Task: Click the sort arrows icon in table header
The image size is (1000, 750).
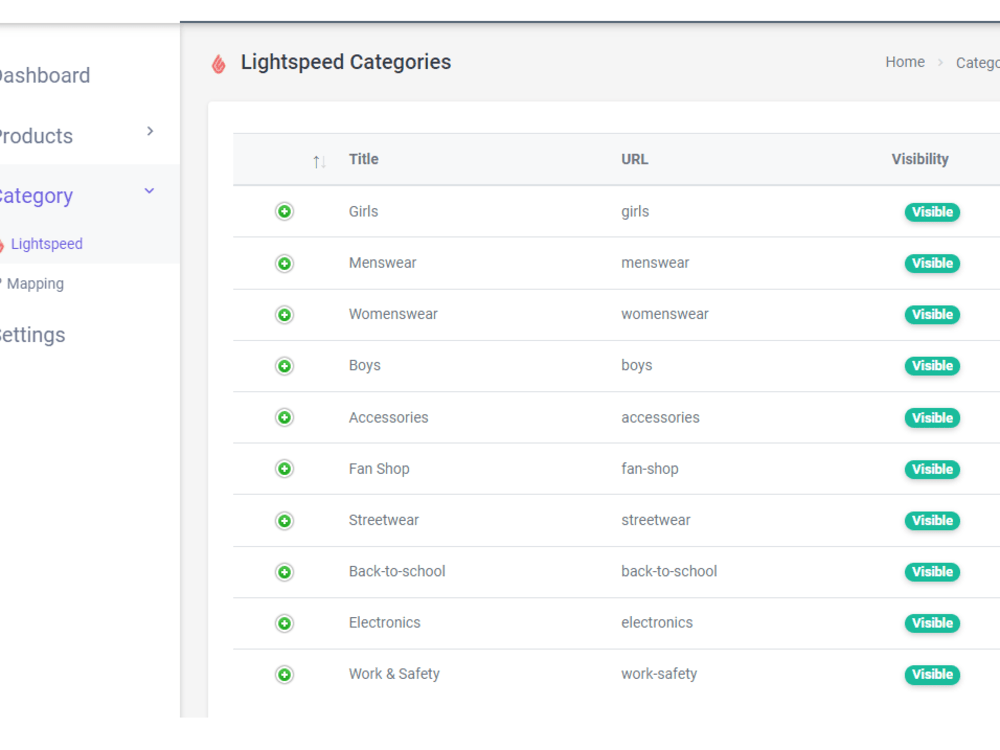Action: click(319, 161)
